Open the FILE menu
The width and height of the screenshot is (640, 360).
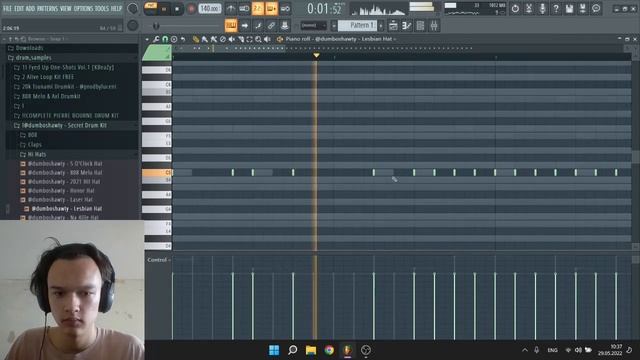point(7,8)
